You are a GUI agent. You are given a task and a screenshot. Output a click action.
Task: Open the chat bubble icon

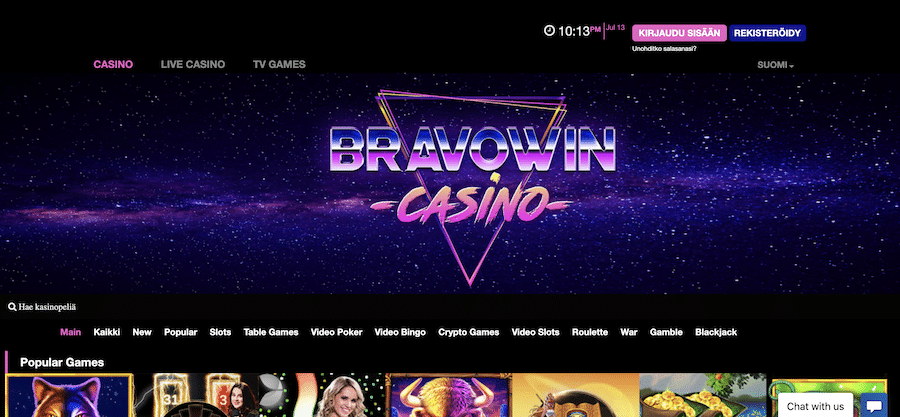click(874, 406)
